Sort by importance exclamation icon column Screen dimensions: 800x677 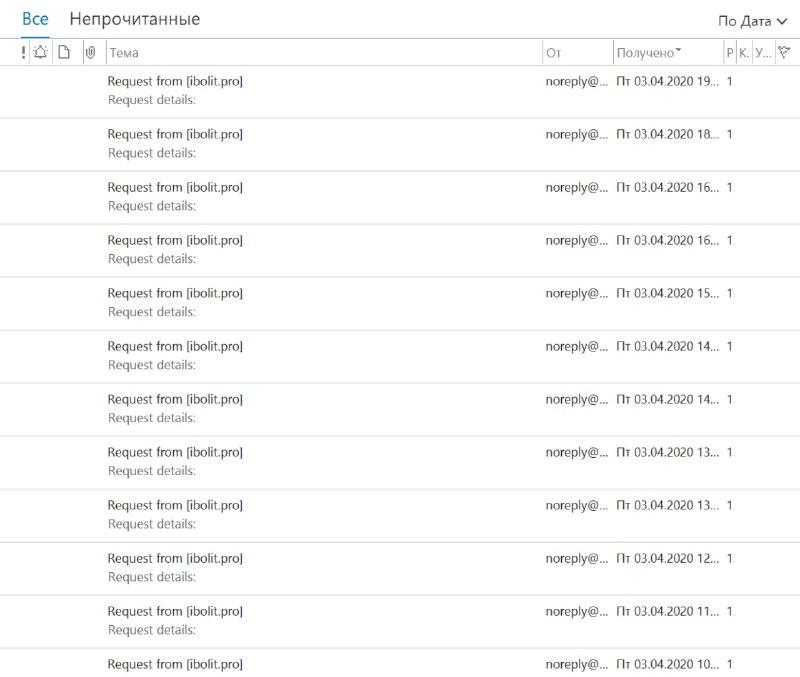click(x=23, y=52)
